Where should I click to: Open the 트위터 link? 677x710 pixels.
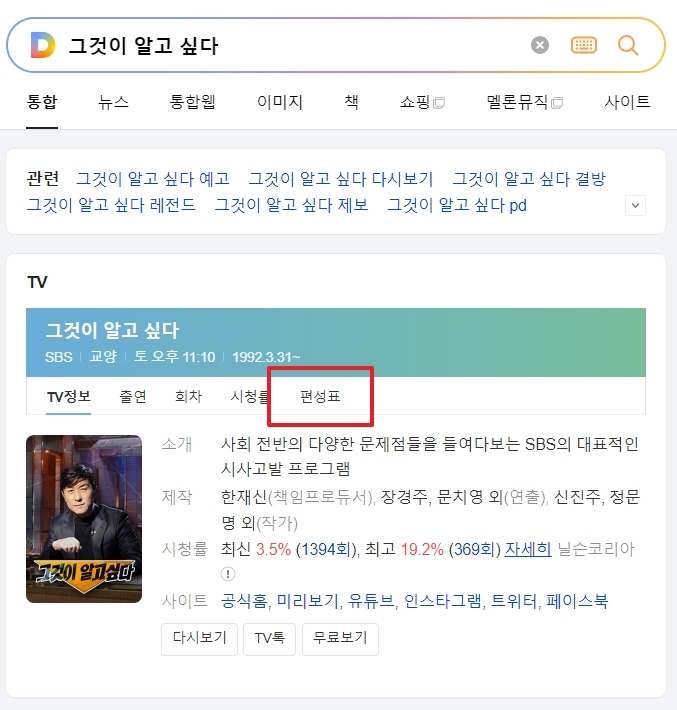point(514,601)
